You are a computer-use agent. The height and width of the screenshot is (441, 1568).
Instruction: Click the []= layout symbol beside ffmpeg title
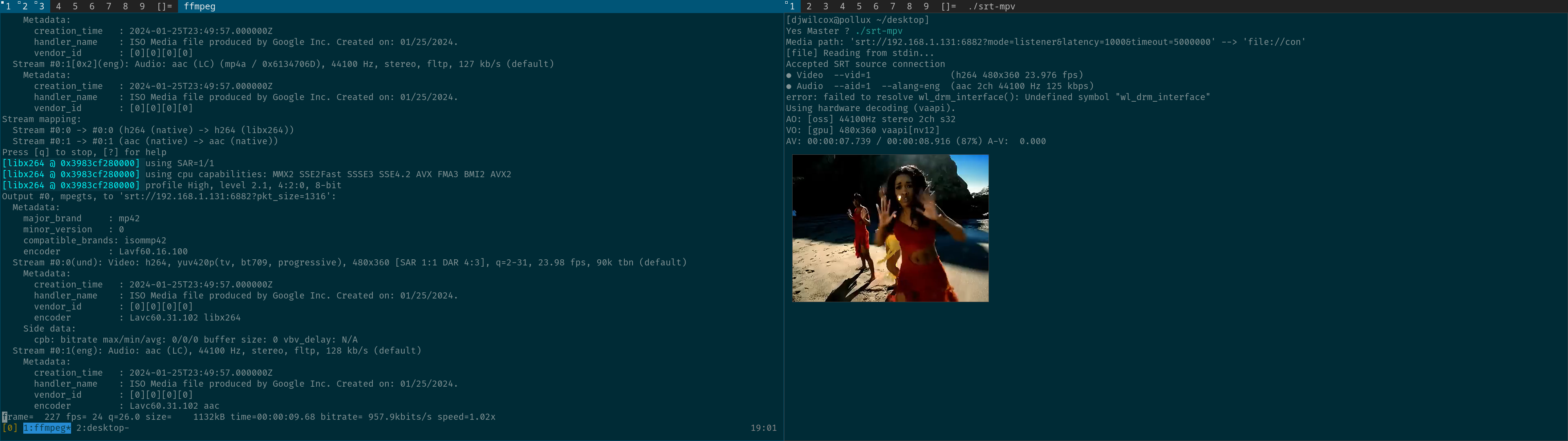164,6
